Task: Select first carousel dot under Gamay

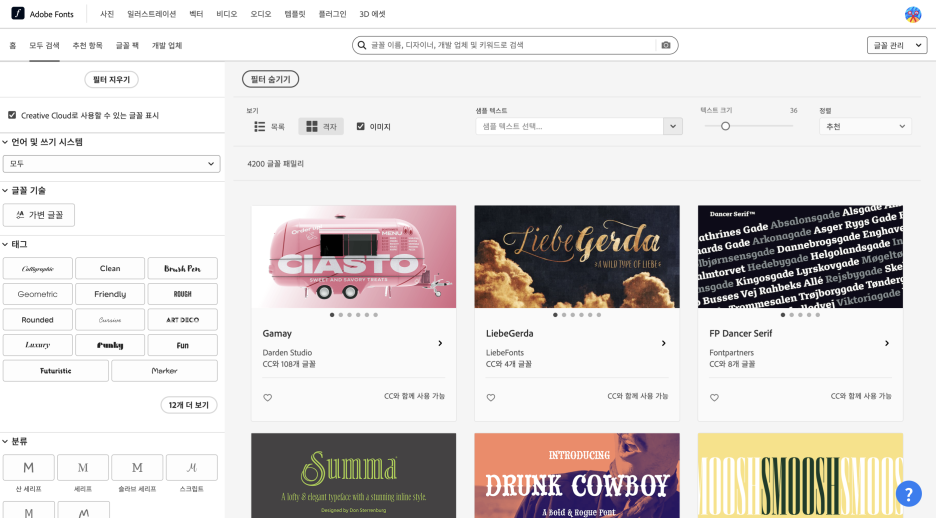Action: click(x=332, y=315)
